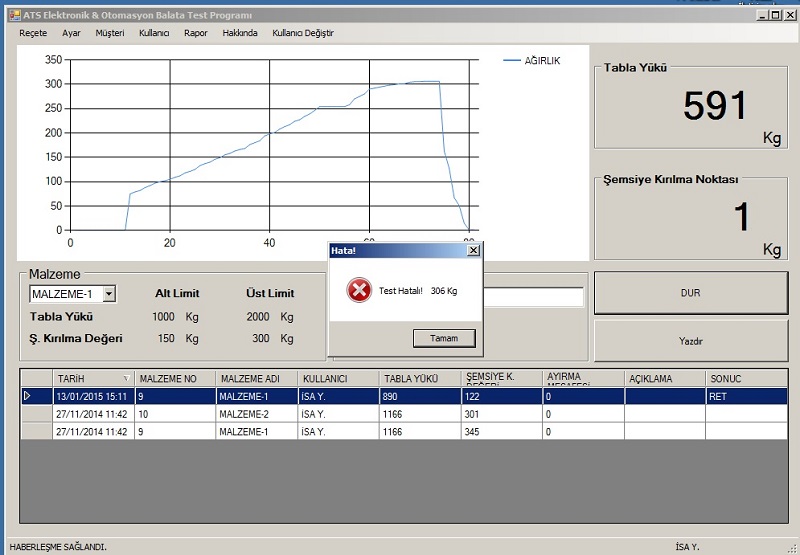Image resolution: width=800 pixels, height=555 pixels.
Task: Open the Ayar menu
Action: 71,33
